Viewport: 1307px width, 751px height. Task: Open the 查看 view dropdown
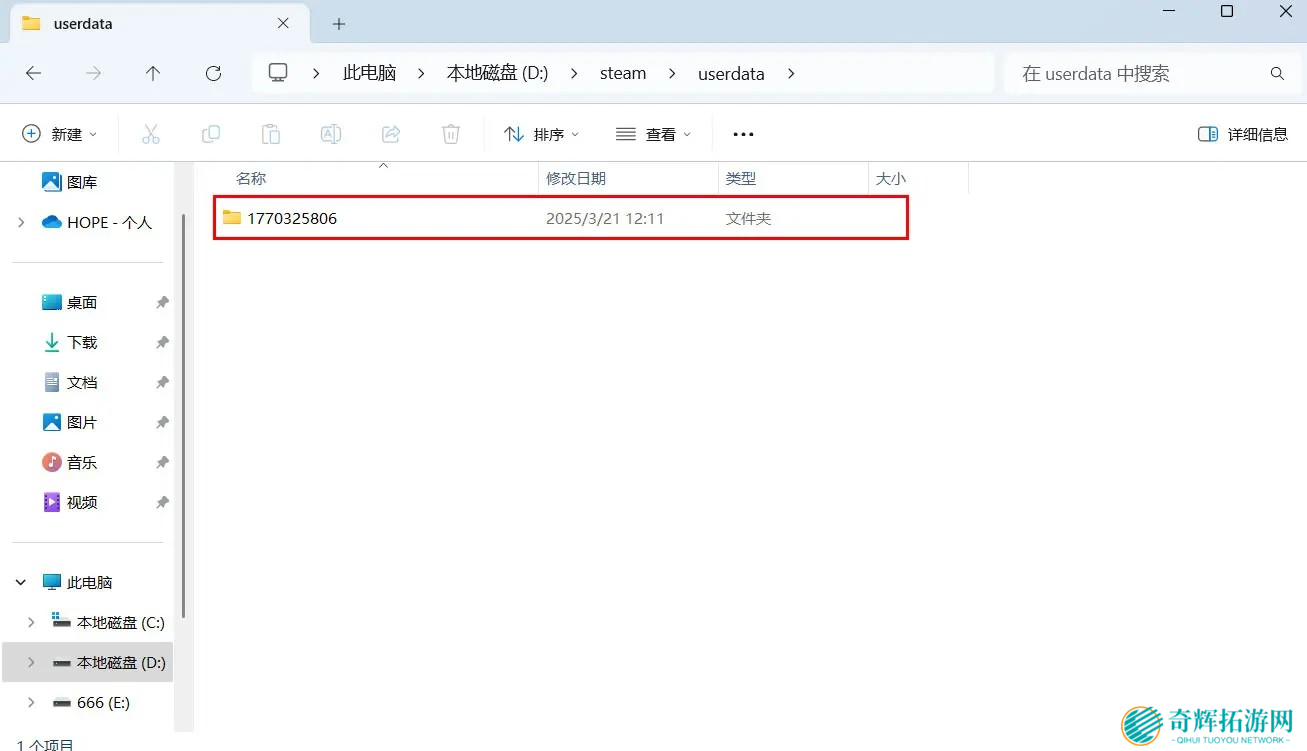pyautogui.click(x=654, y=134)
